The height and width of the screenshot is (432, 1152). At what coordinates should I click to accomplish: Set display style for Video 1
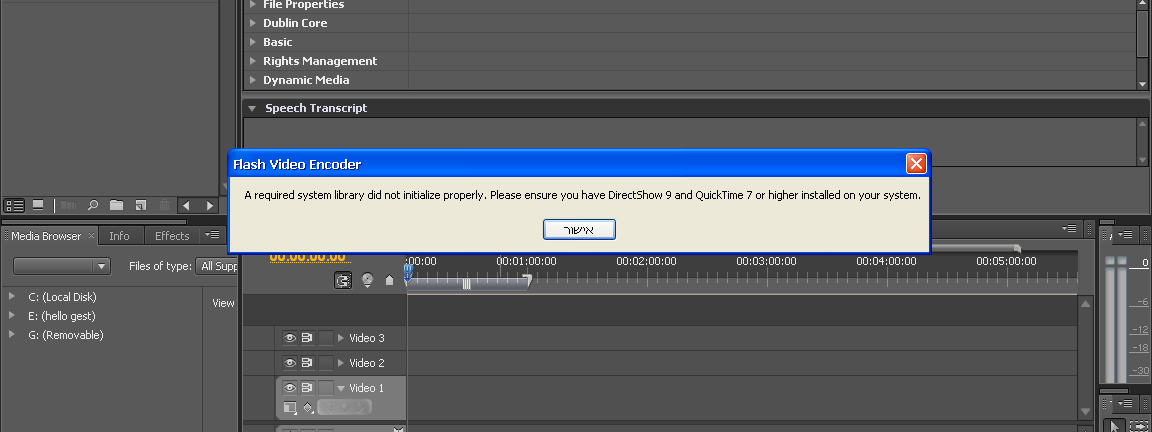(289, 407)
